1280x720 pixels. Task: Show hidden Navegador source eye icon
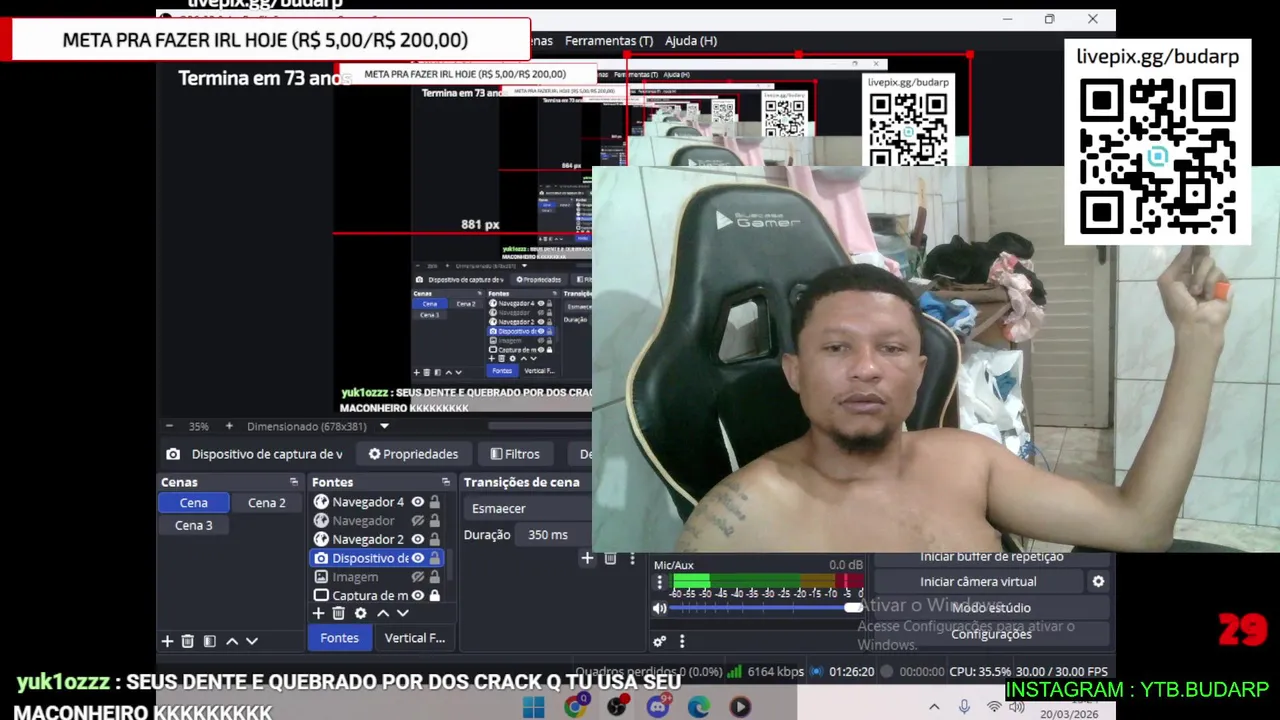point(418,521)
